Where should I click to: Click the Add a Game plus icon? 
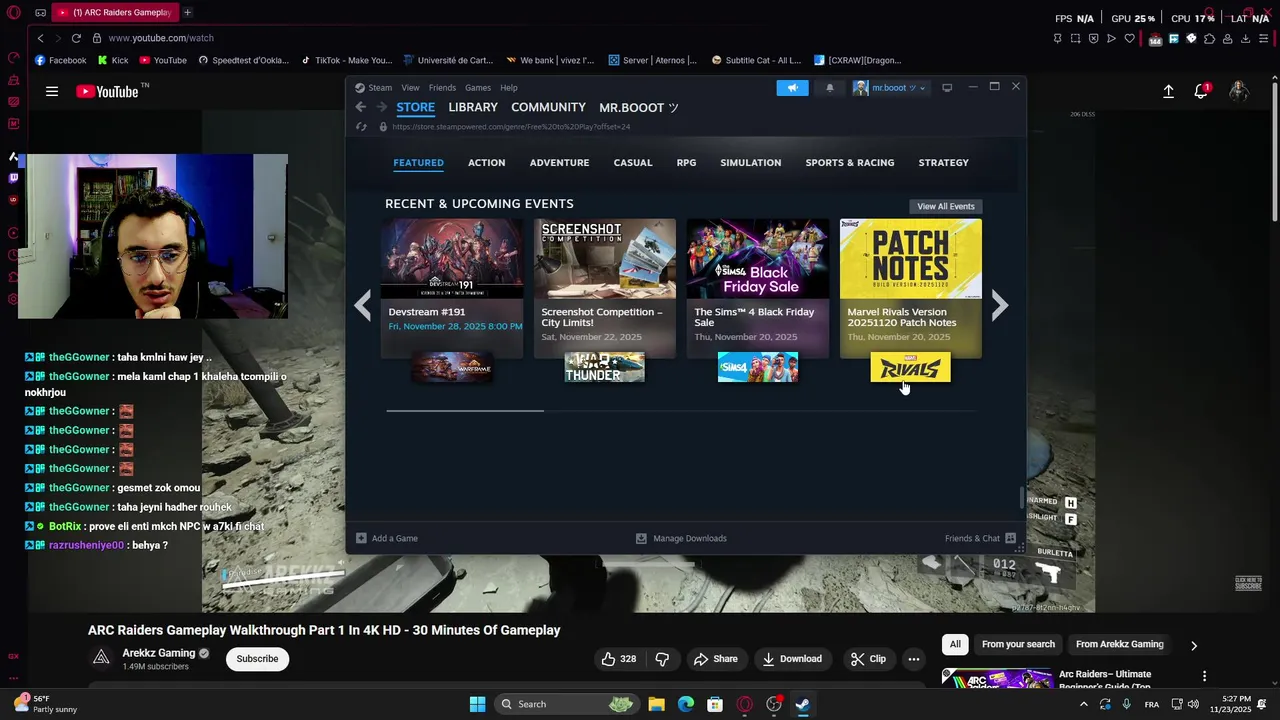361,538
